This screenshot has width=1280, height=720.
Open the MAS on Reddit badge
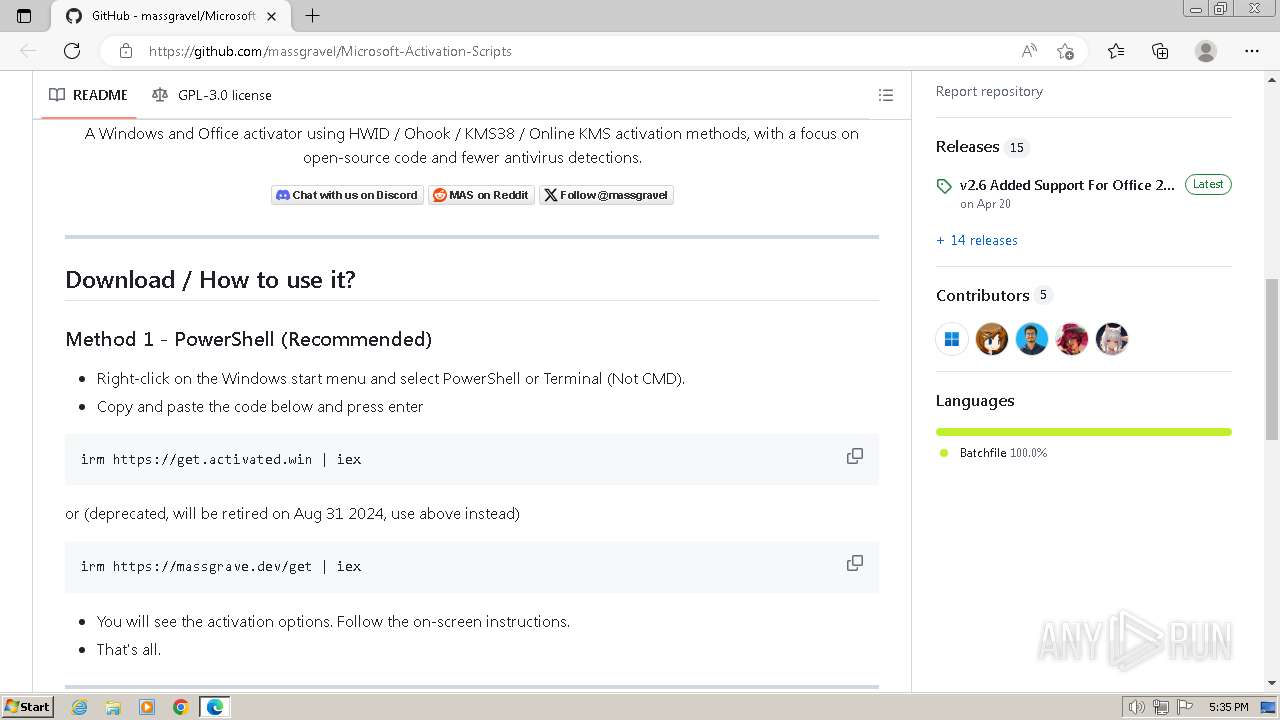point(481,195)
